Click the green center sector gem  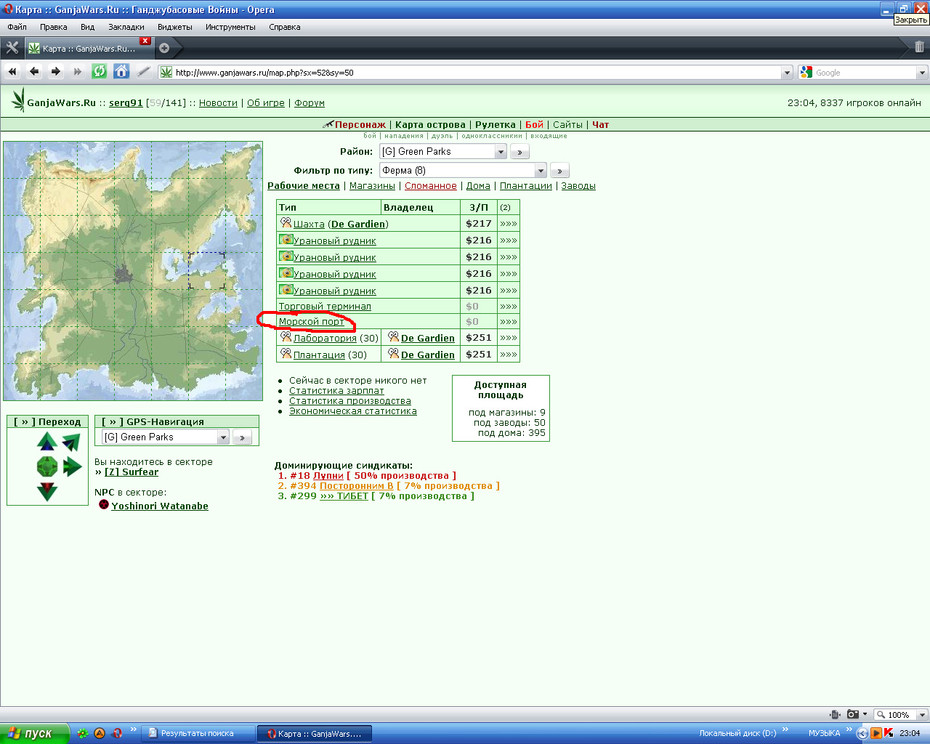(47, 466)
